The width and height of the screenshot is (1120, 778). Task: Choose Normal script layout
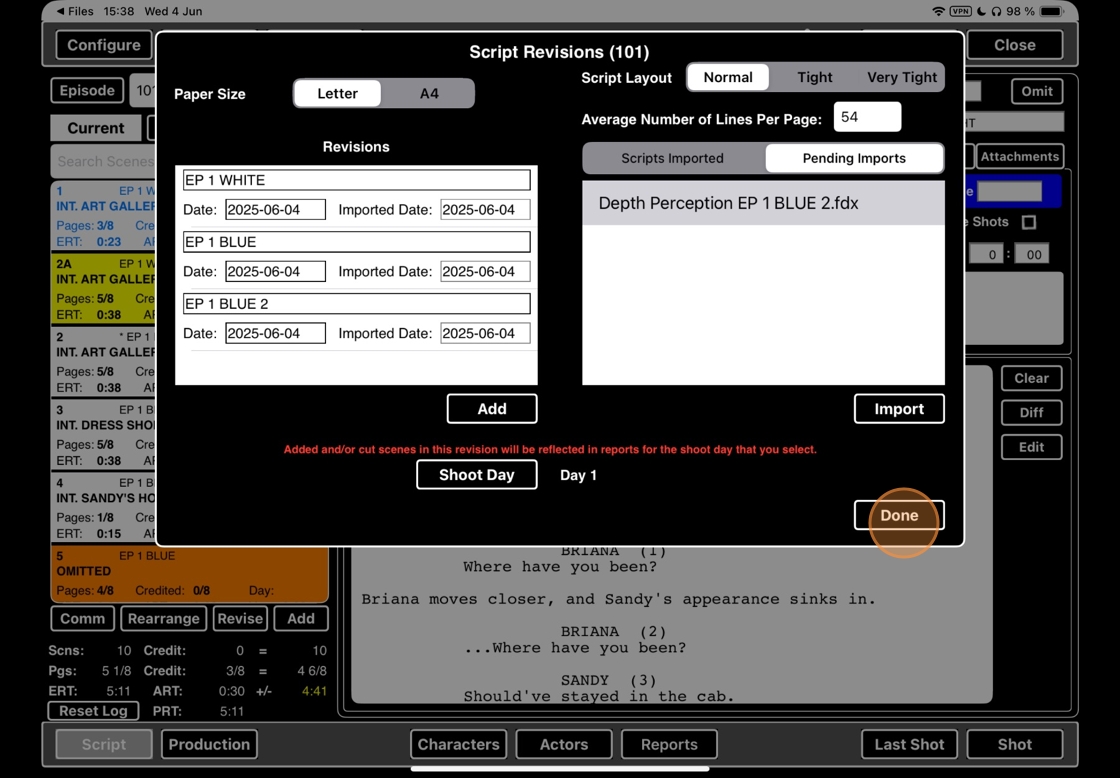[x=728, y=77]
